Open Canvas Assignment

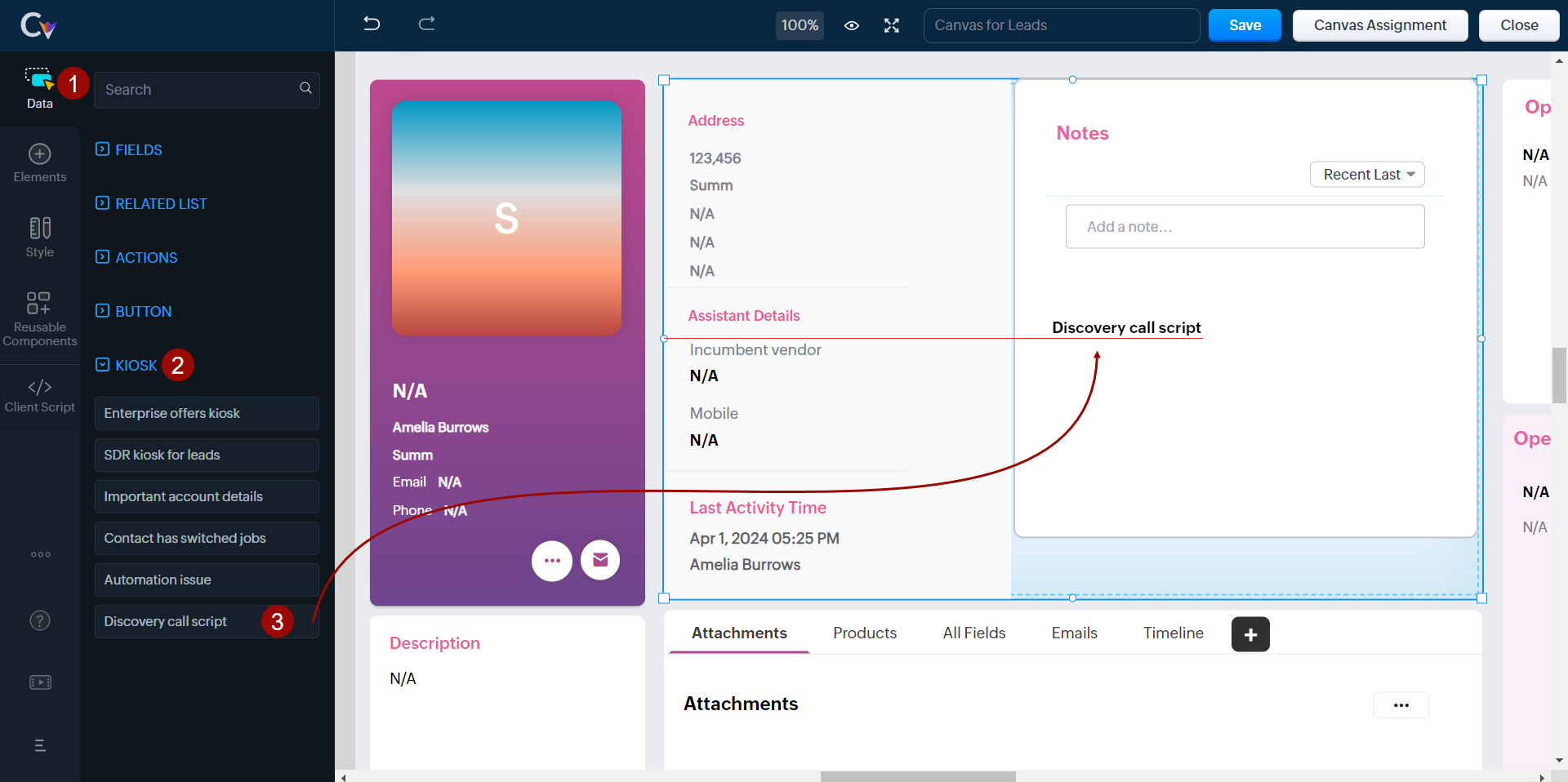1379,25
